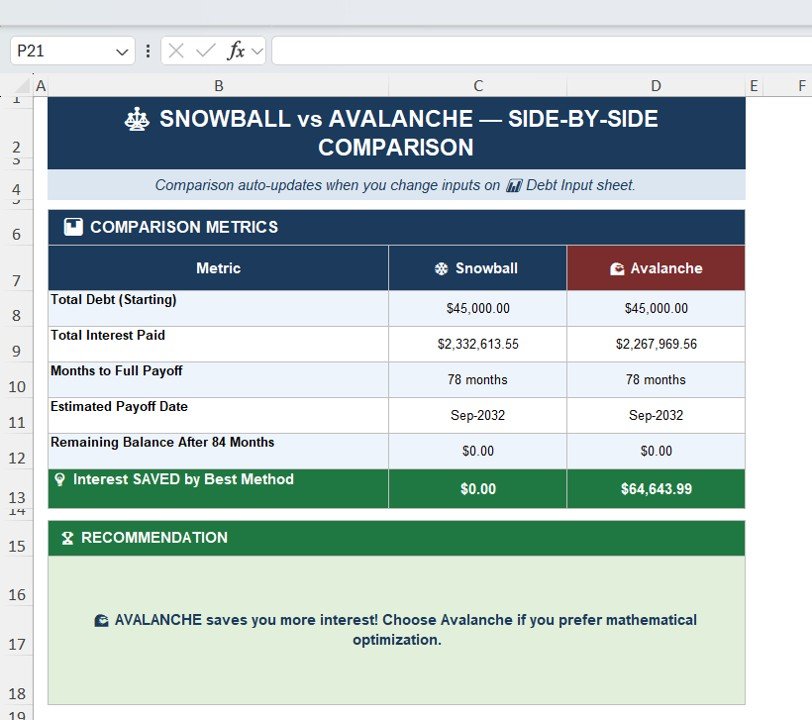This screenshot has width=812, height=720.
Task: Click the Enter checkmark icon in formula bar
Action: (x=206, y=51)
